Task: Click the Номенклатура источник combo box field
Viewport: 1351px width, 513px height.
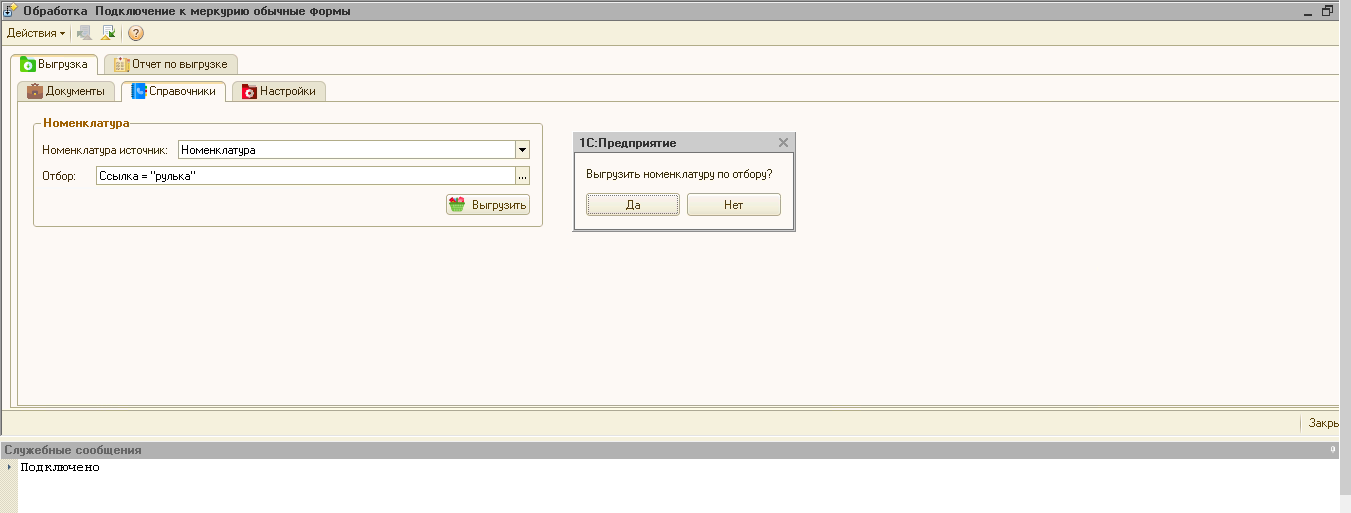Action: tap(345, 150)
